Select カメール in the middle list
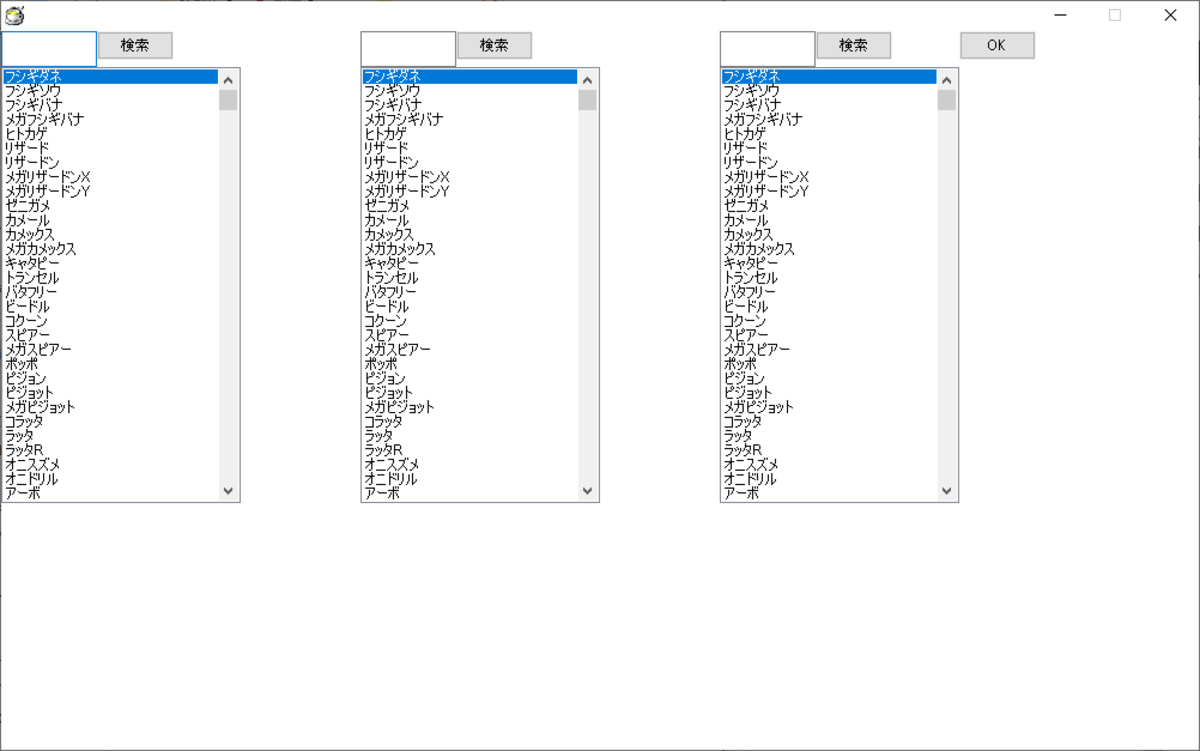The width and height of the screenshot is (1200, 751). click(x=469, y=220)
